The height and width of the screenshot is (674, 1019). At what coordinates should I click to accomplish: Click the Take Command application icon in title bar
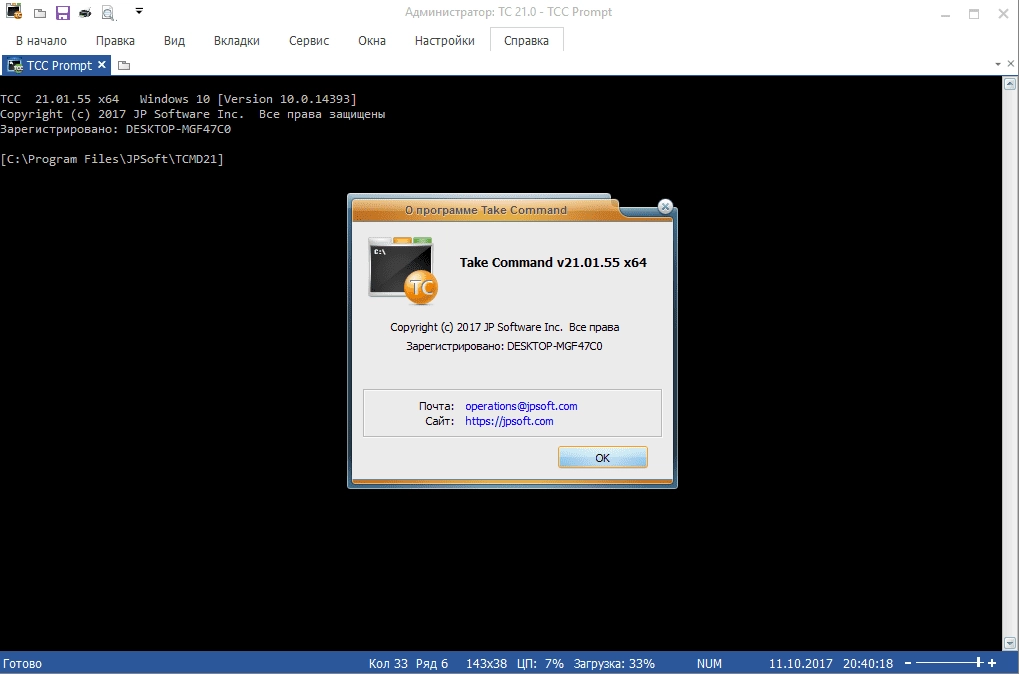[14, 11]
